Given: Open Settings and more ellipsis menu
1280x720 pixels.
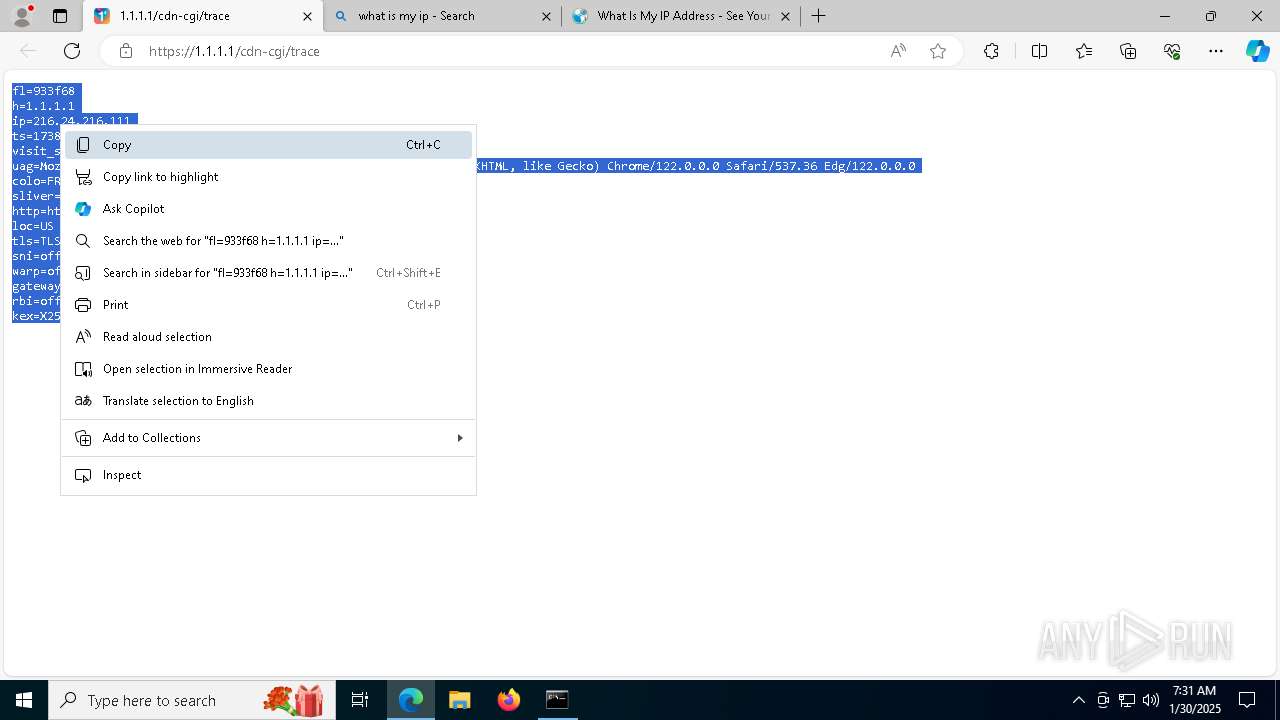Looking at the screenshot, I should tap(1216, 51).
